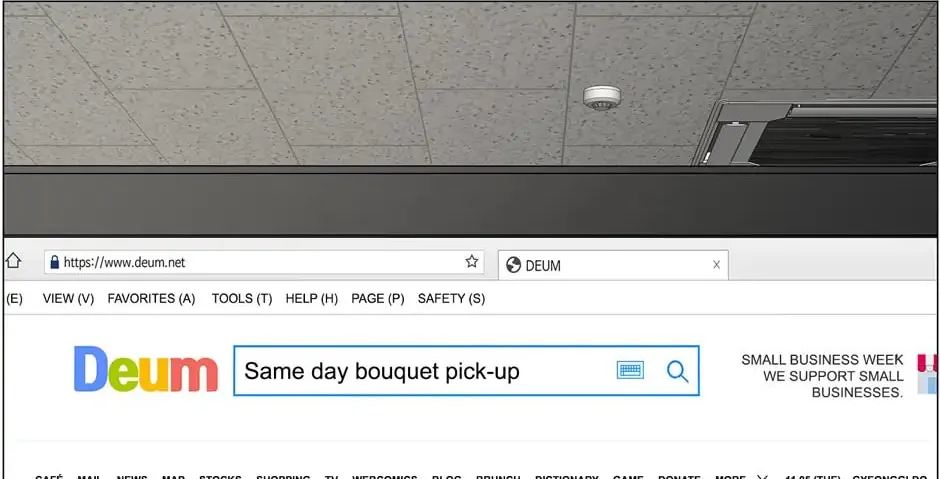Viewport: 940px width, 479px height.
Task: Open the Small Business Week banner
Action: coord(839,376)
